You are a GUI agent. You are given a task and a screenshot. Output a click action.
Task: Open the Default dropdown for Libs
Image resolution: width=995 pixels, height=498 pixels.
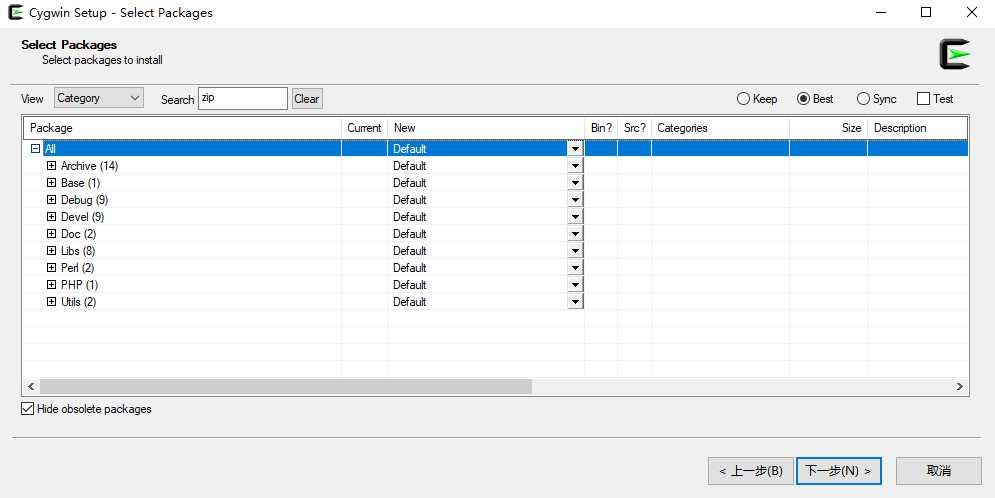pyautogui.click(x=576, y=251)
